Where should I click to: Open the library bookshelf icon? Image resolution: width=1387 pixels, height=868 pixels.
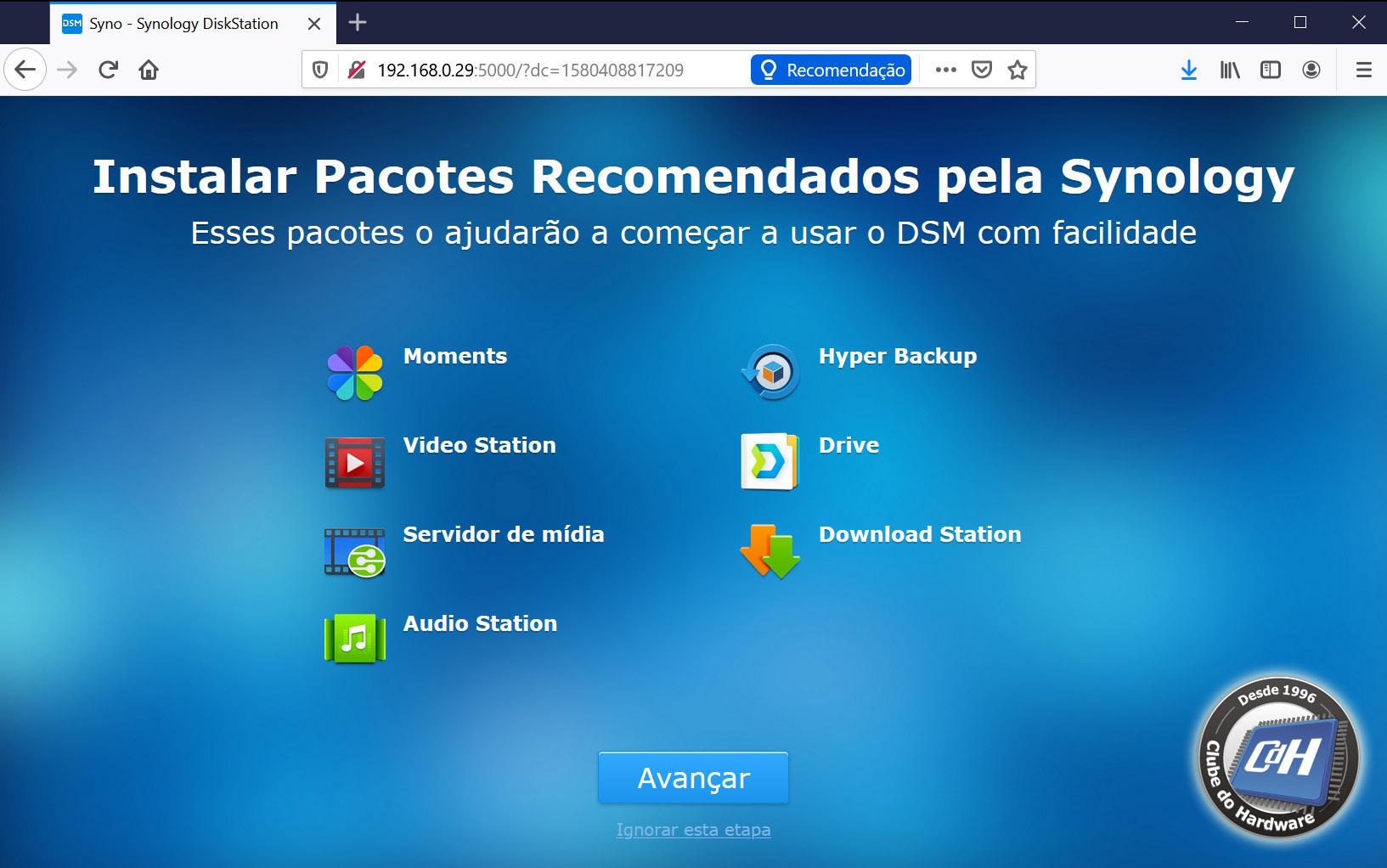(x=1230, y=70)
